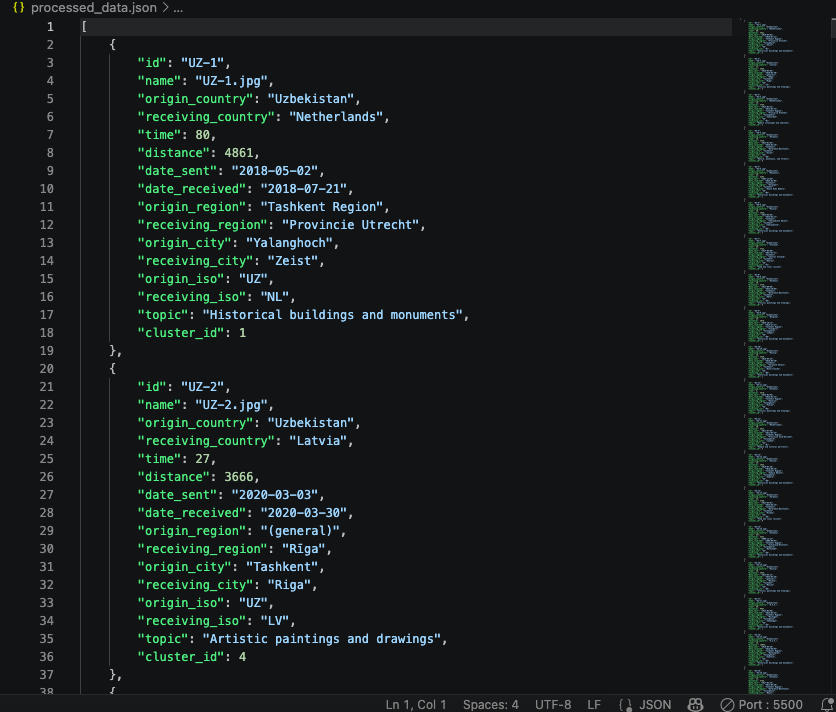Open processed_data.json breadcrumb item
The height and width of the screenshot is (712, 836).
coord(93,8)
